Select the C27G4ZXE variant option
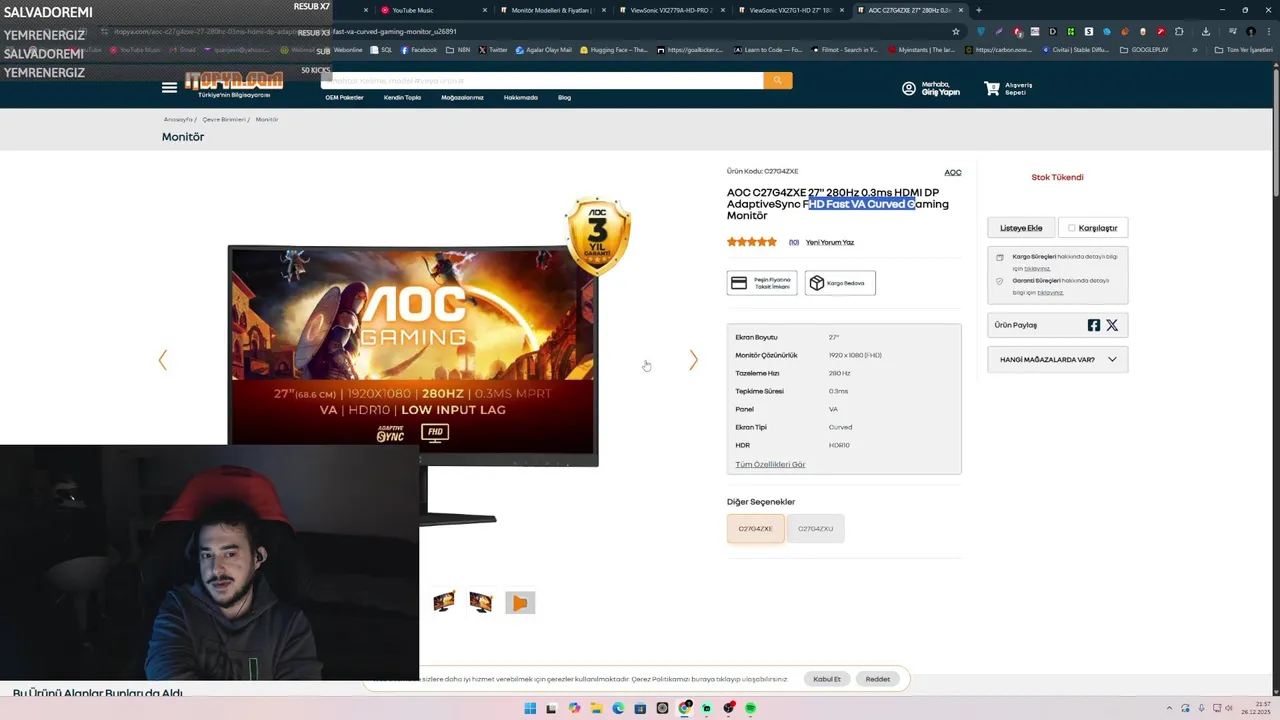Viewport: 1280px width, 720px height. pyautogui.click(x=755, y=529)
